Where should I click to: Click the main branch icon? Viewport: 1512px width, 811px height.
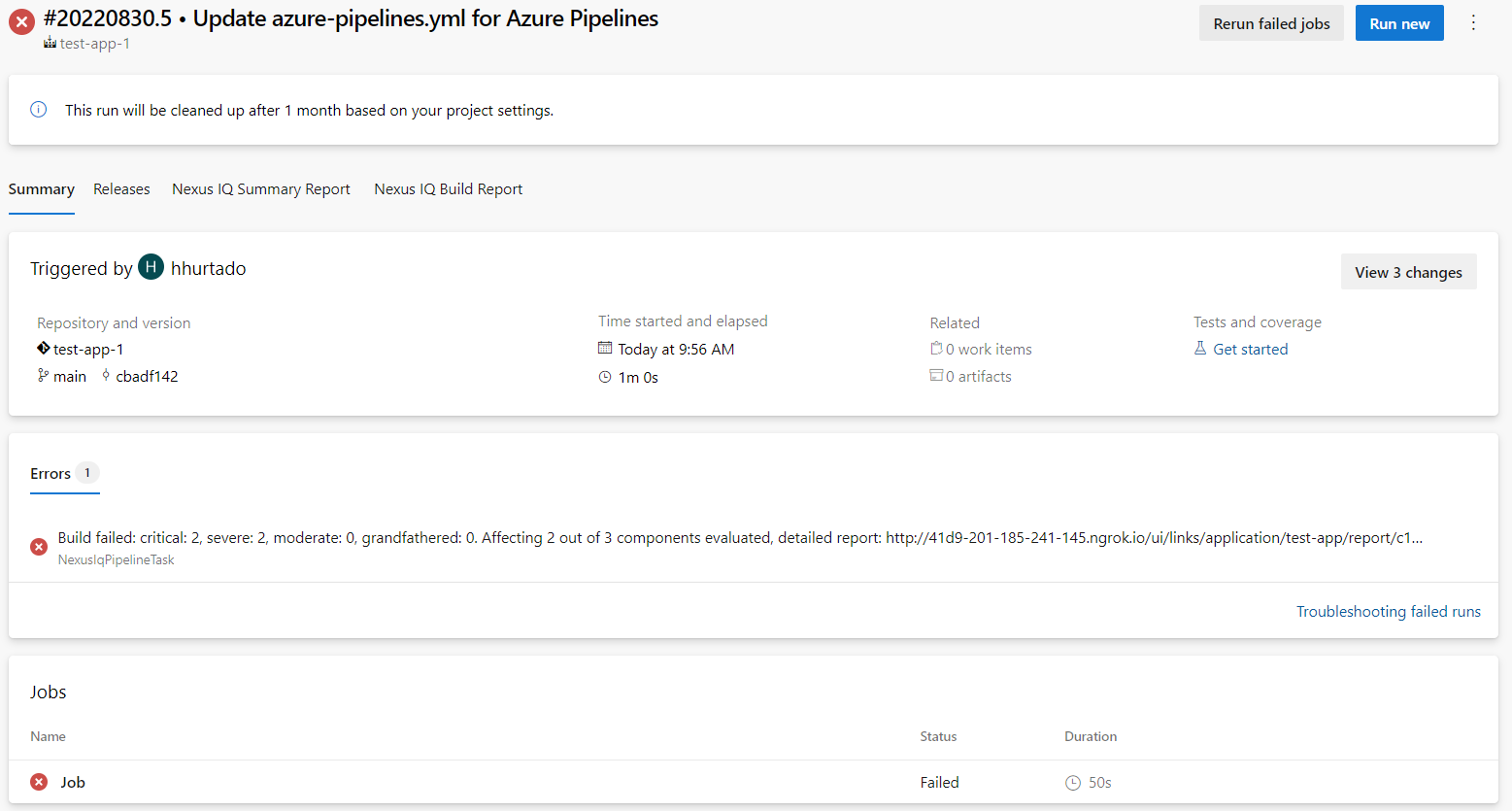click(x=43, y=376)
